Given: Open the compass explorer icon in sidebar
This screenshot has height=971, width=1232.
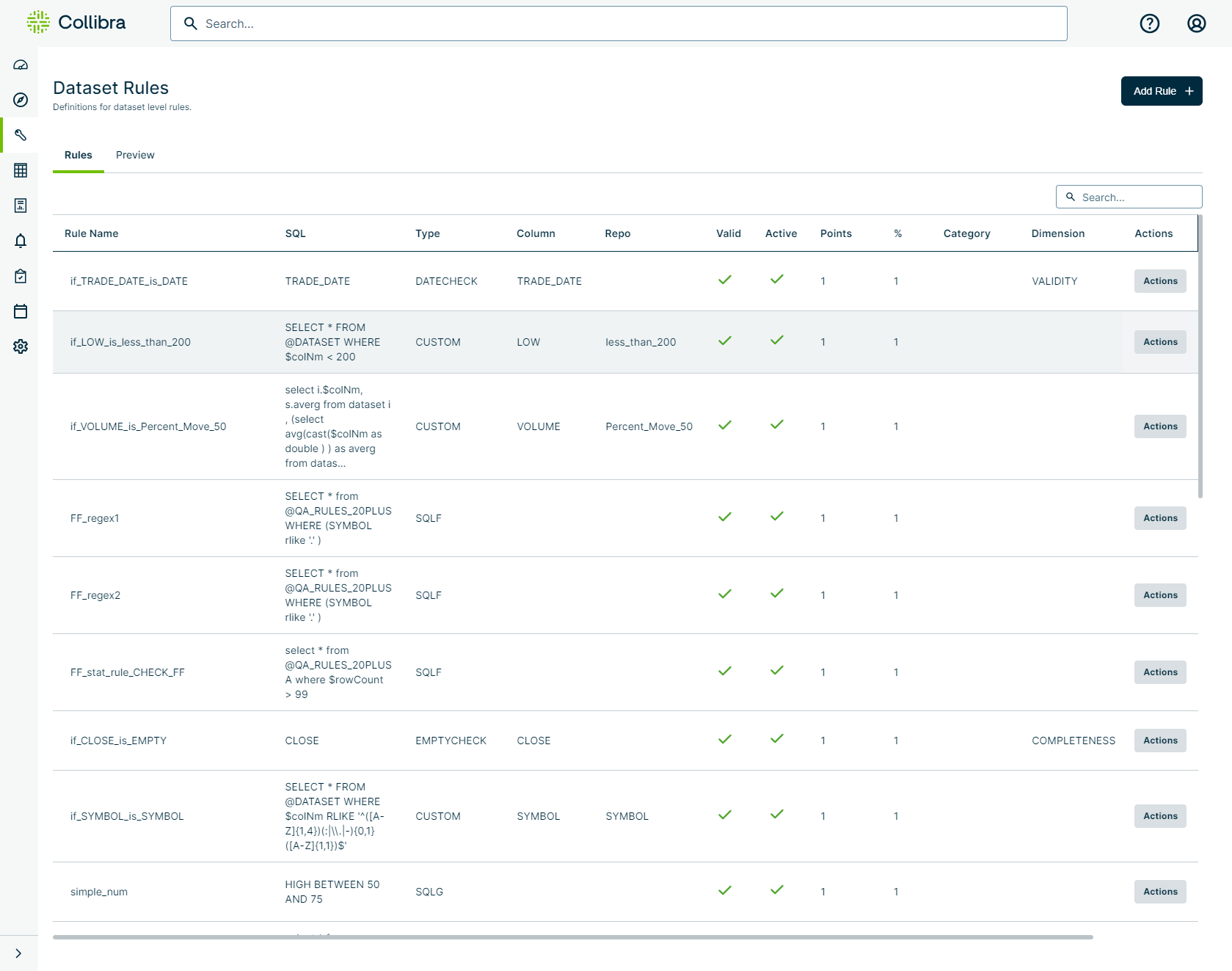Looking at the screenshot, I should (21, 100).
